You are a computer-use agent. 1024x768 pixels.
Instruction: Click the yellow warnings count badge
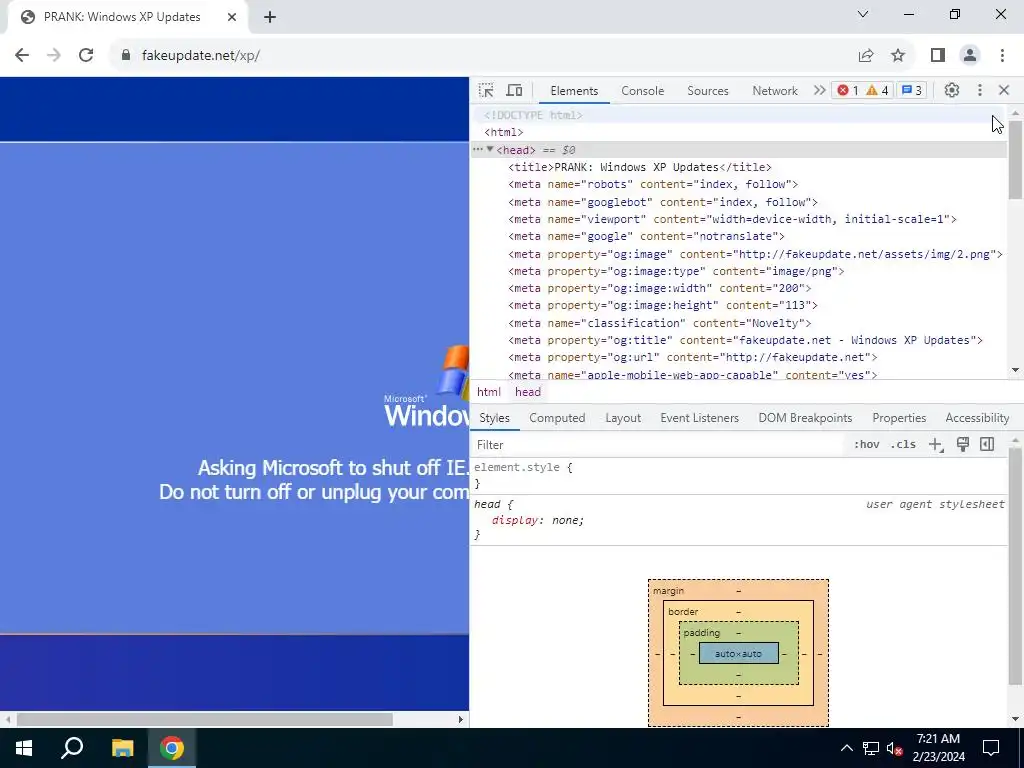877,90
